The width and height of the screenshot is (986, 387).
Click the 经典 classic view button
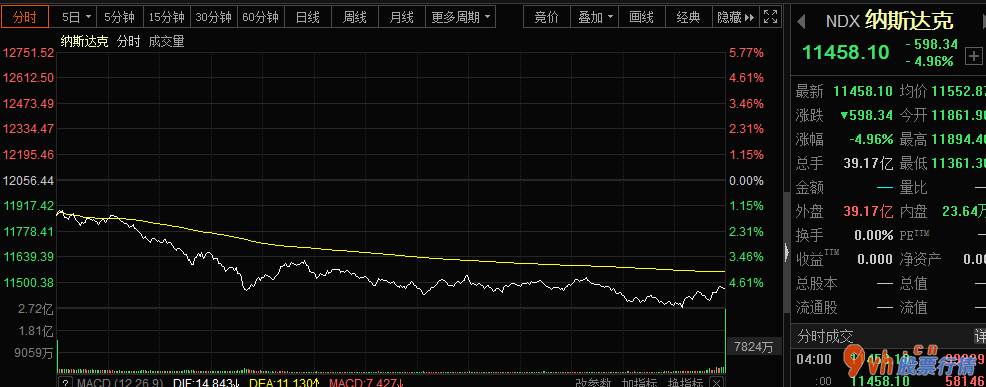pos(688,17)
